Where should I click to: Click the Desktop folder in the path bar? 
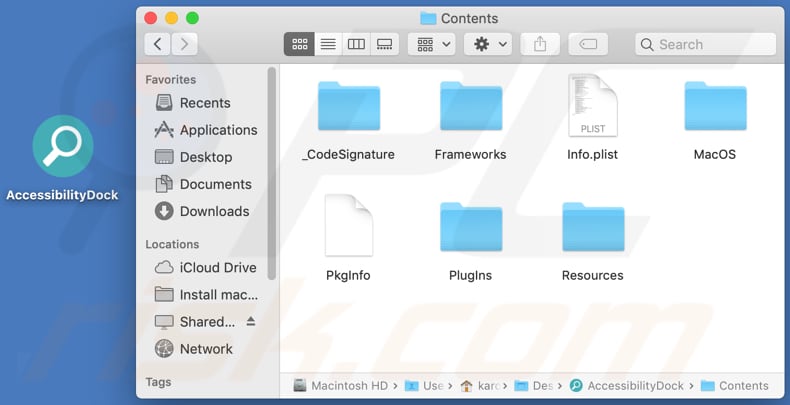(x=534, y=386)
